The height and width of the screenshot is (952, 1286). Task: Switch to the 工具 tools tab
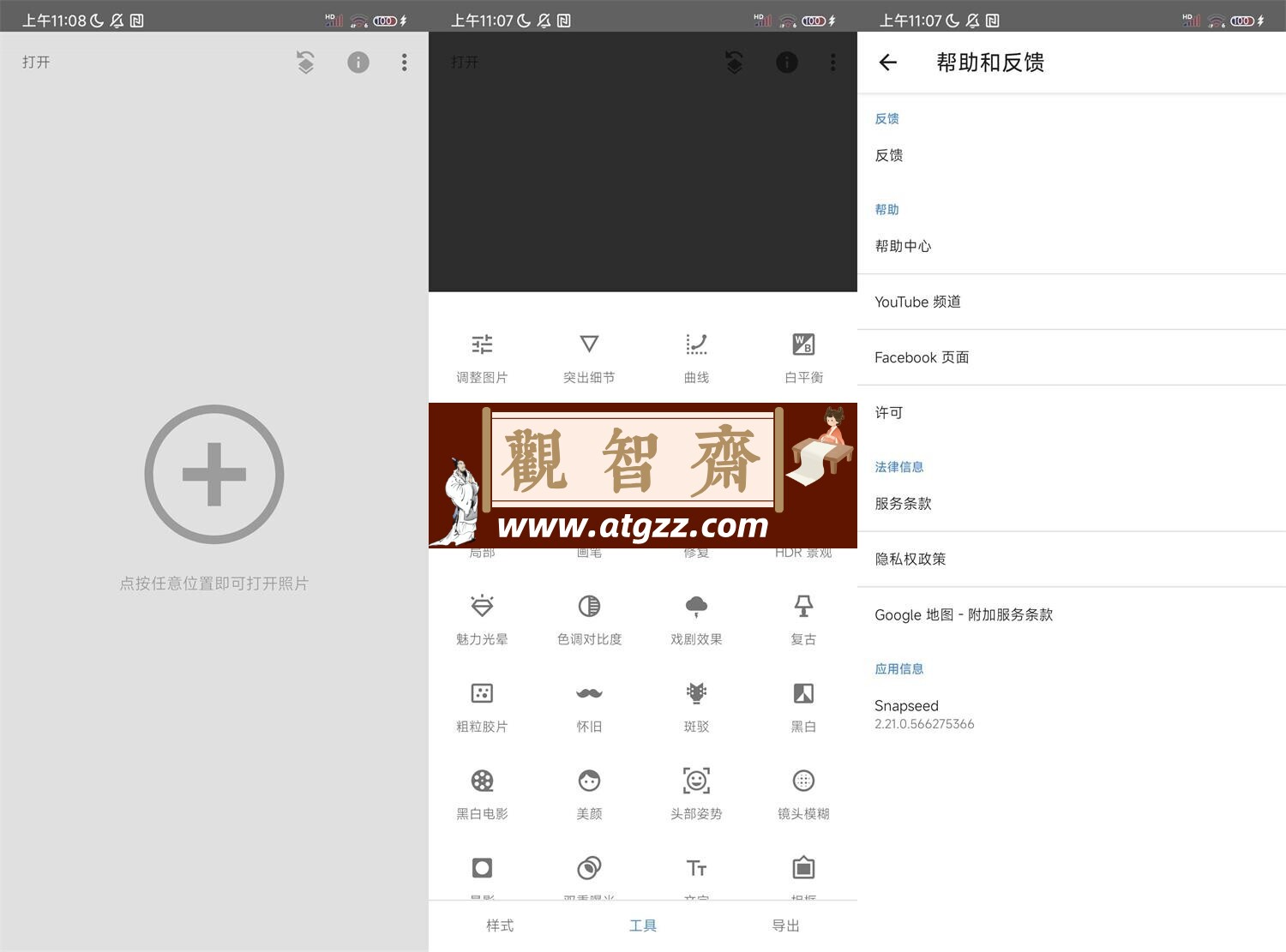[643, 925]
